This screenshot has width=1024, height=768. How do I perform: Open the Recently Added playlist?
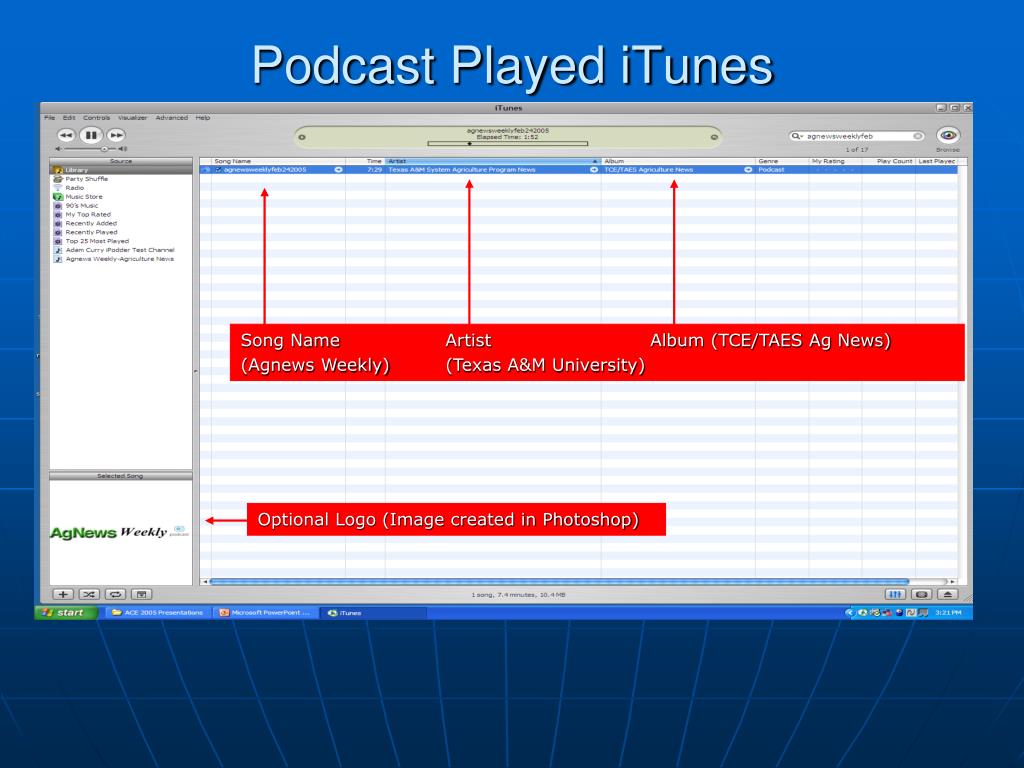[x=91, y=223]
